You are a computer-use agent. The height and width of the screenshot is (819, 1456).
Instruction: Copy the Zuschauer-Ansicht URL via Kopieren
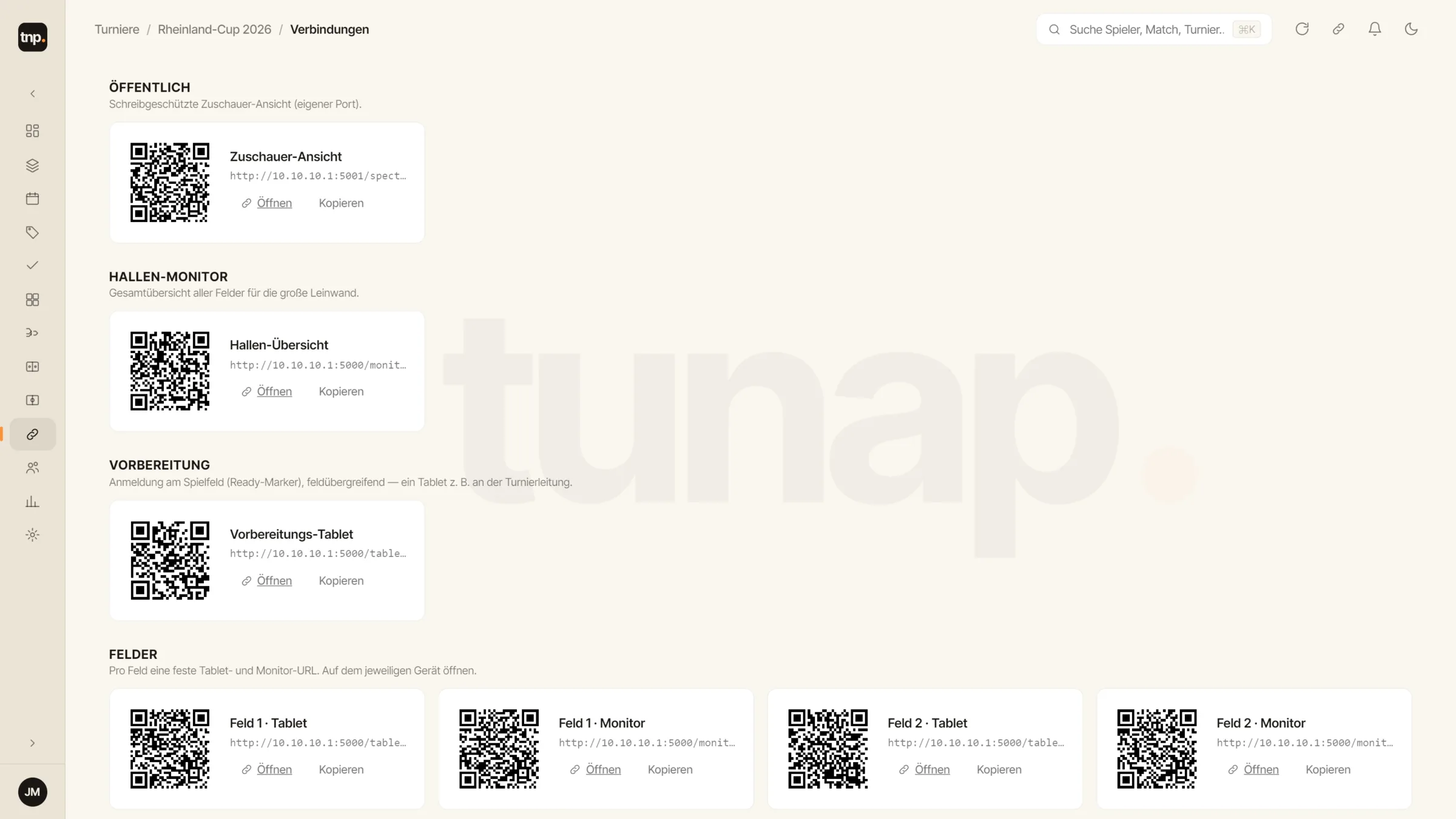[342, 203]
